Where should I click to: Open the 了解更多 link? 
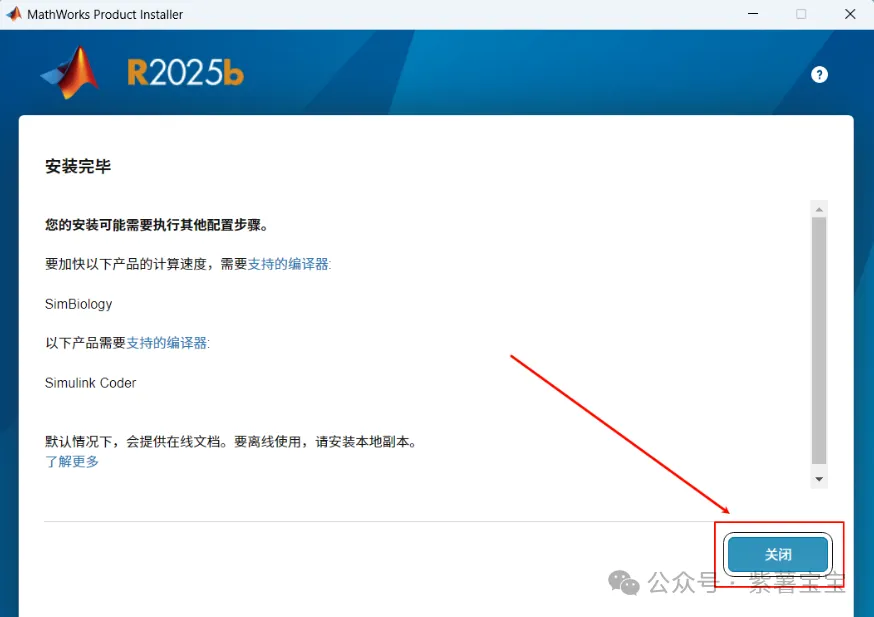[x=72, y=461]
